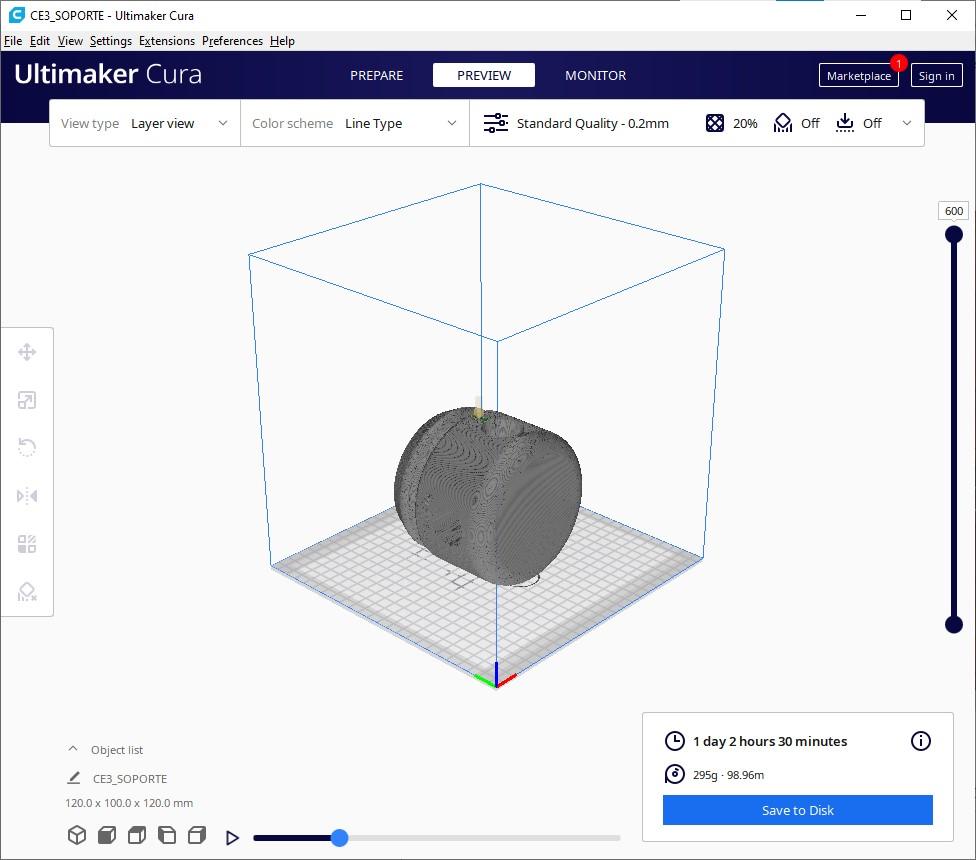Image resolution: width=976 pixels, height=860 pixels.
Task: Click Save to Disk
Action: (797, 810)
